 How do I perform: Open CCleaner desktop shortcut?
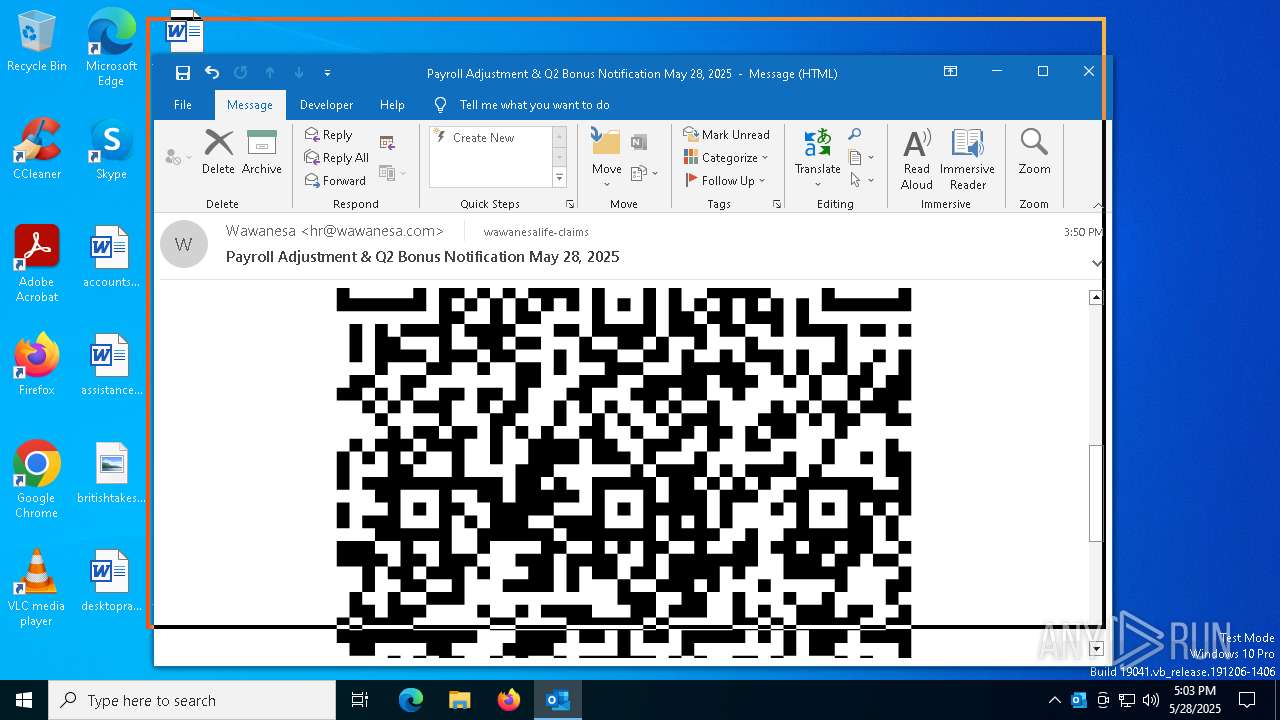36,149
